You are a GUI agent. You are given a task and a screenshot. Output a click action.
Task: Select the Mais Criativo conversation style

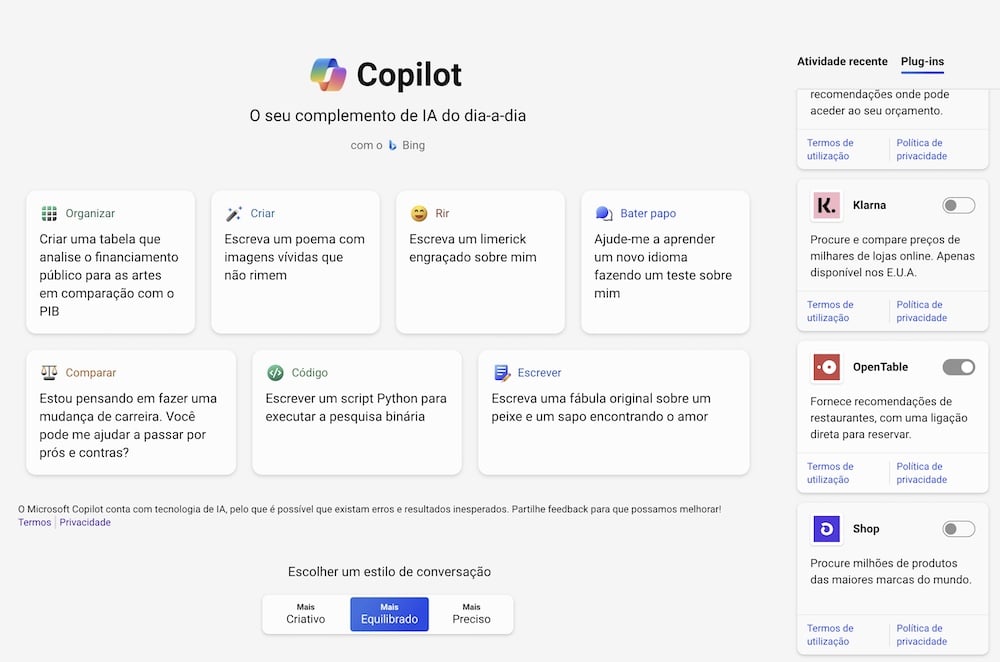pyautogui.click(x=305, y=614)
